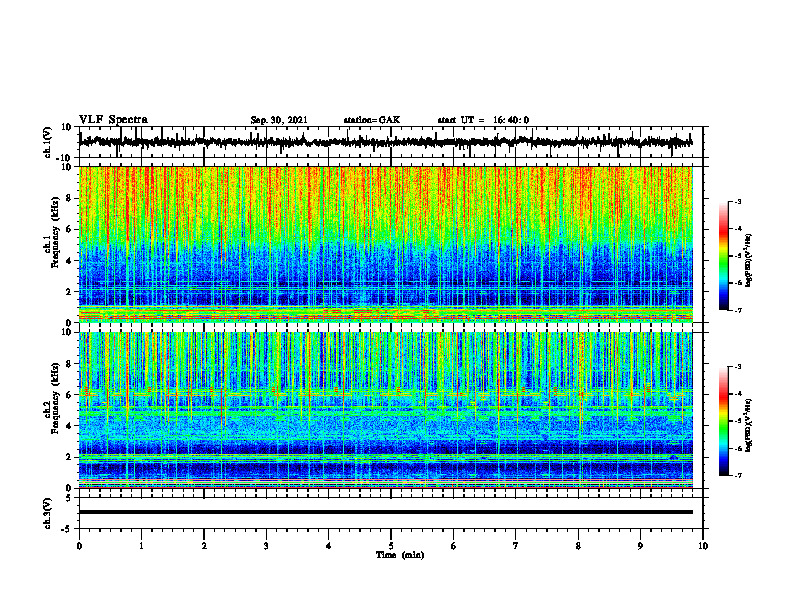Click the ch.2 frequency spectrogram panel

coord(385,410)
